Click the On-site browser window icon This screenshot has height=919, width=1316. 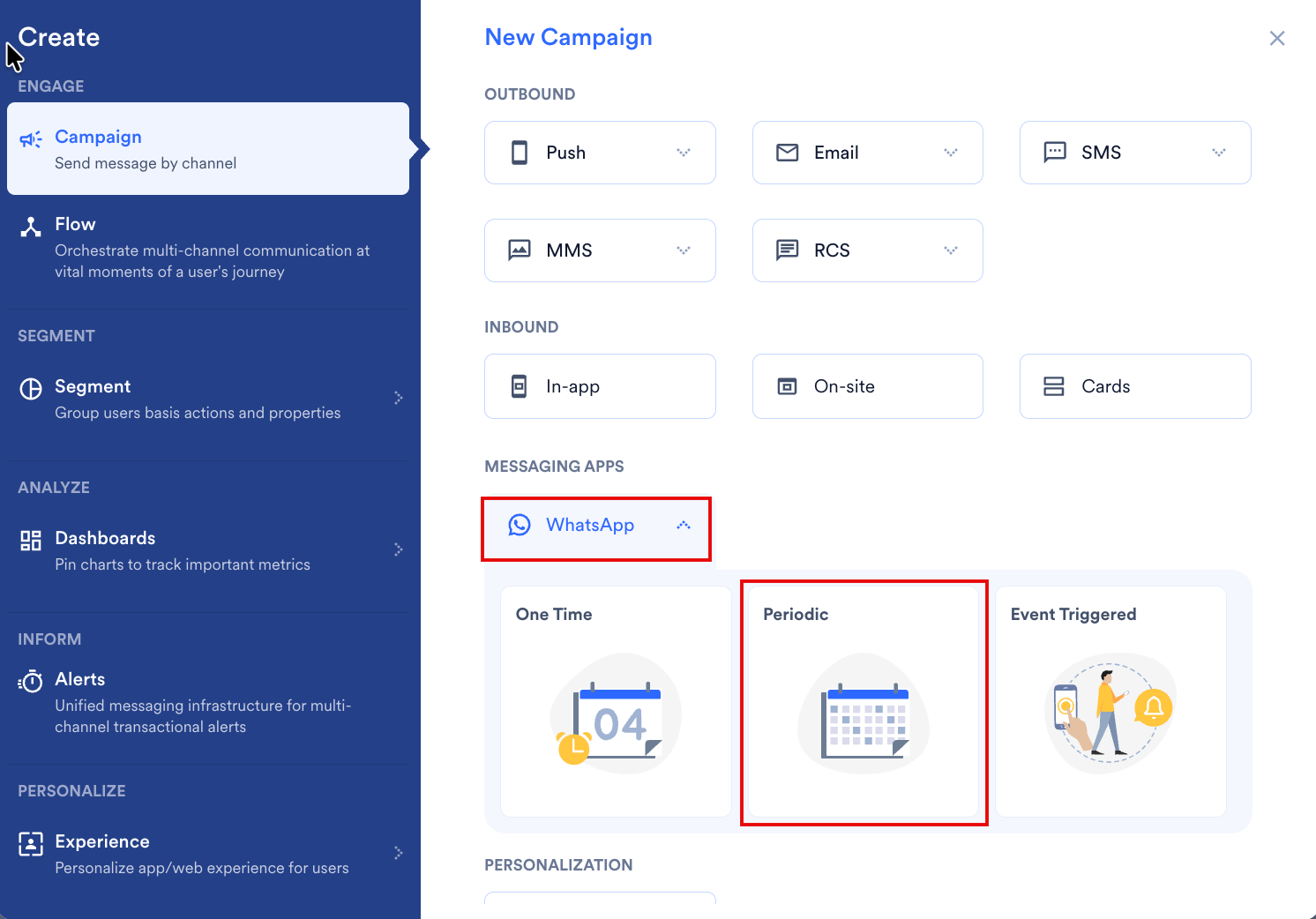[788, 386]
